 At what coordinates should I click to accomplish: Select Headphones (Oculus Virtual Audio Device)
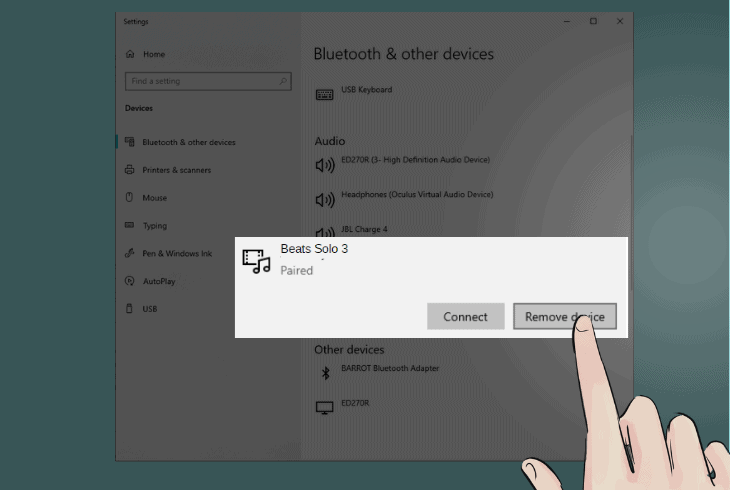(x=417, y=194)
